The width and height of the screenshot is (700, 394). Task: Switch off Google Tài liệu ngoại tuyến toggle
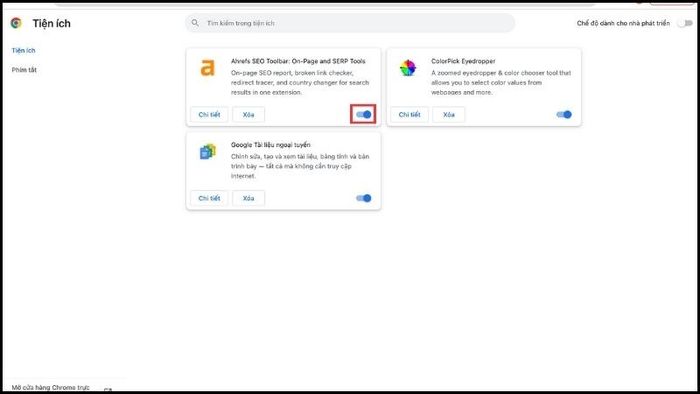tap(363, 198)
